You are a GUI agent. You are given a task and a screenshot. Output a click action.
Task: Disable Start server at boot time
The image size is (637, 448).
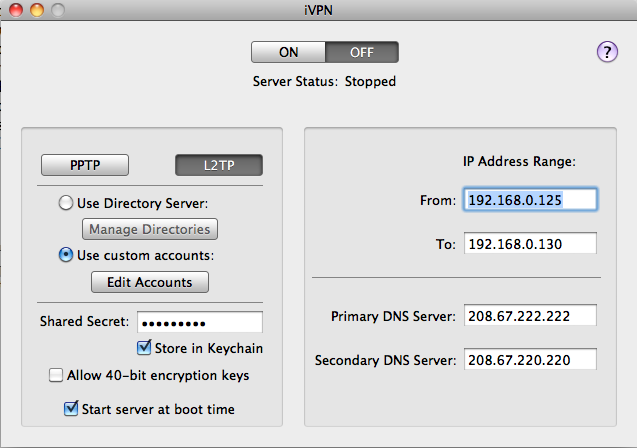(x=71, y=409)
